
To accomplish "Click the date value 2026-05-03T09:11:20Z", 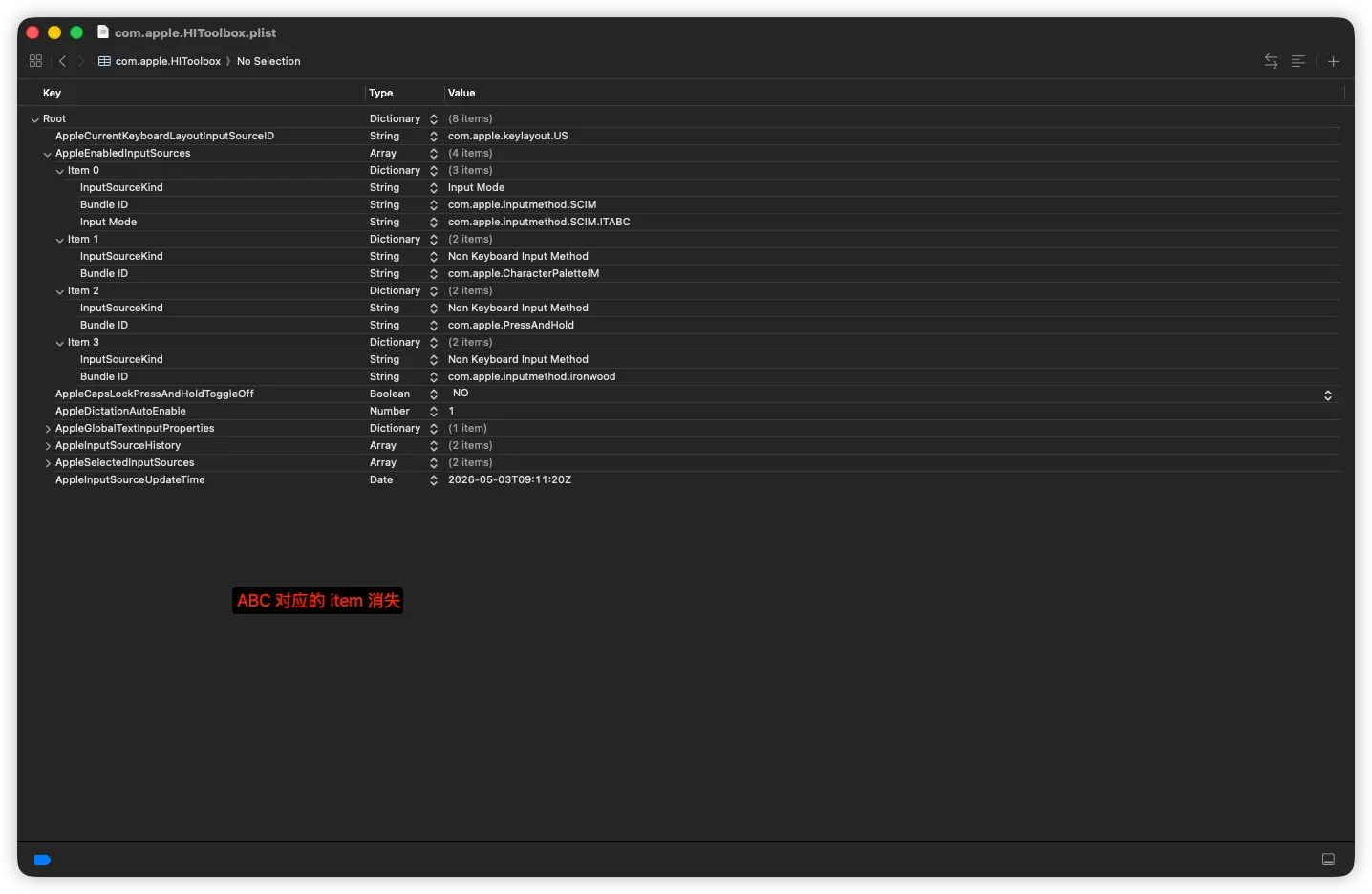I will [509, 479].
